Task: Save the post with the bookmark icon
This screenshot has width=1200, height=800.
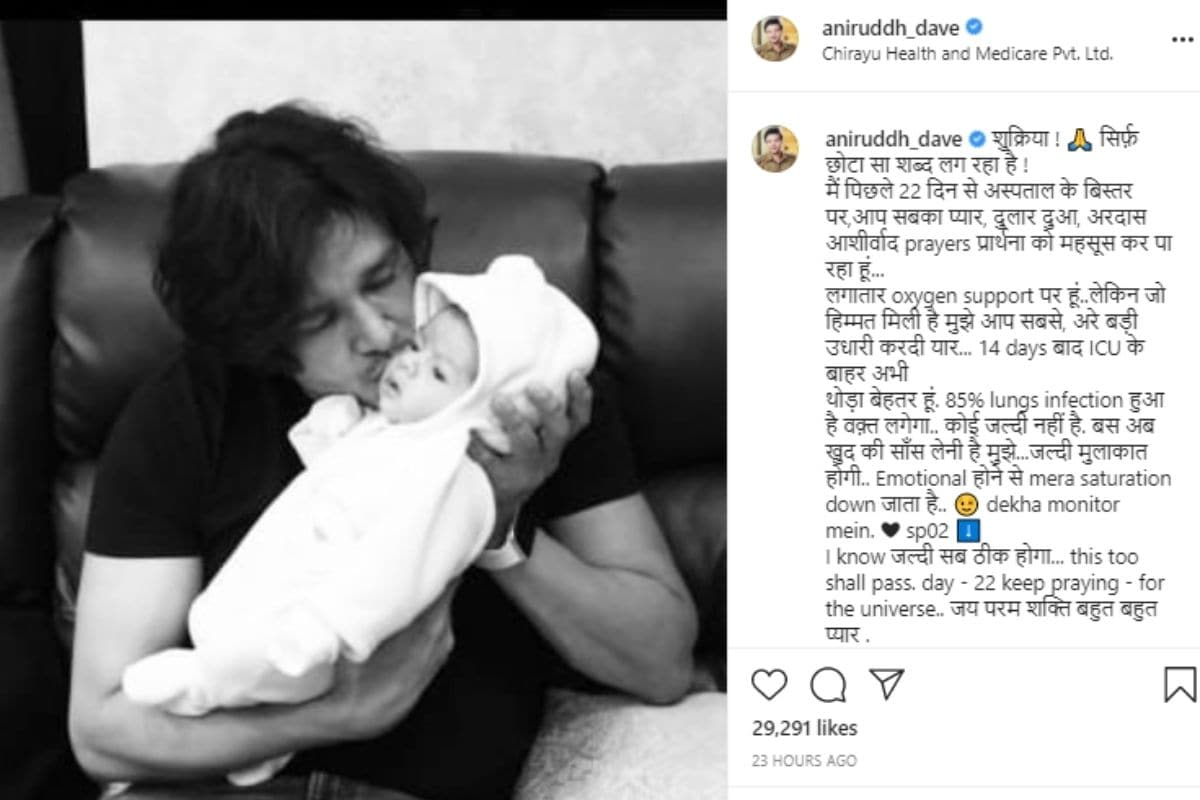Action: pyautogui.click(x=1181, y=684)
